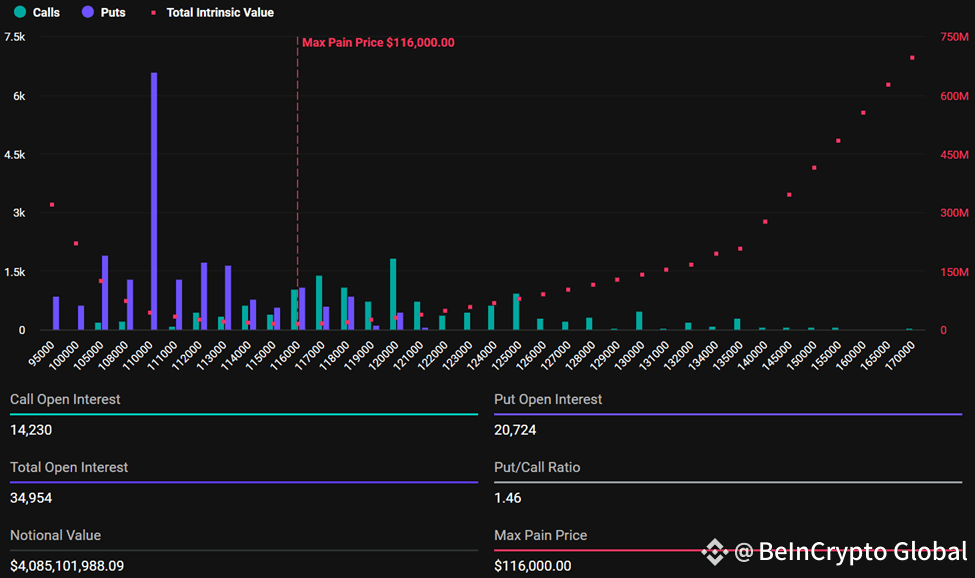The image size is (975, 578).
Task: Select the call bar at strike 124000
Action: tap(491, 318)
